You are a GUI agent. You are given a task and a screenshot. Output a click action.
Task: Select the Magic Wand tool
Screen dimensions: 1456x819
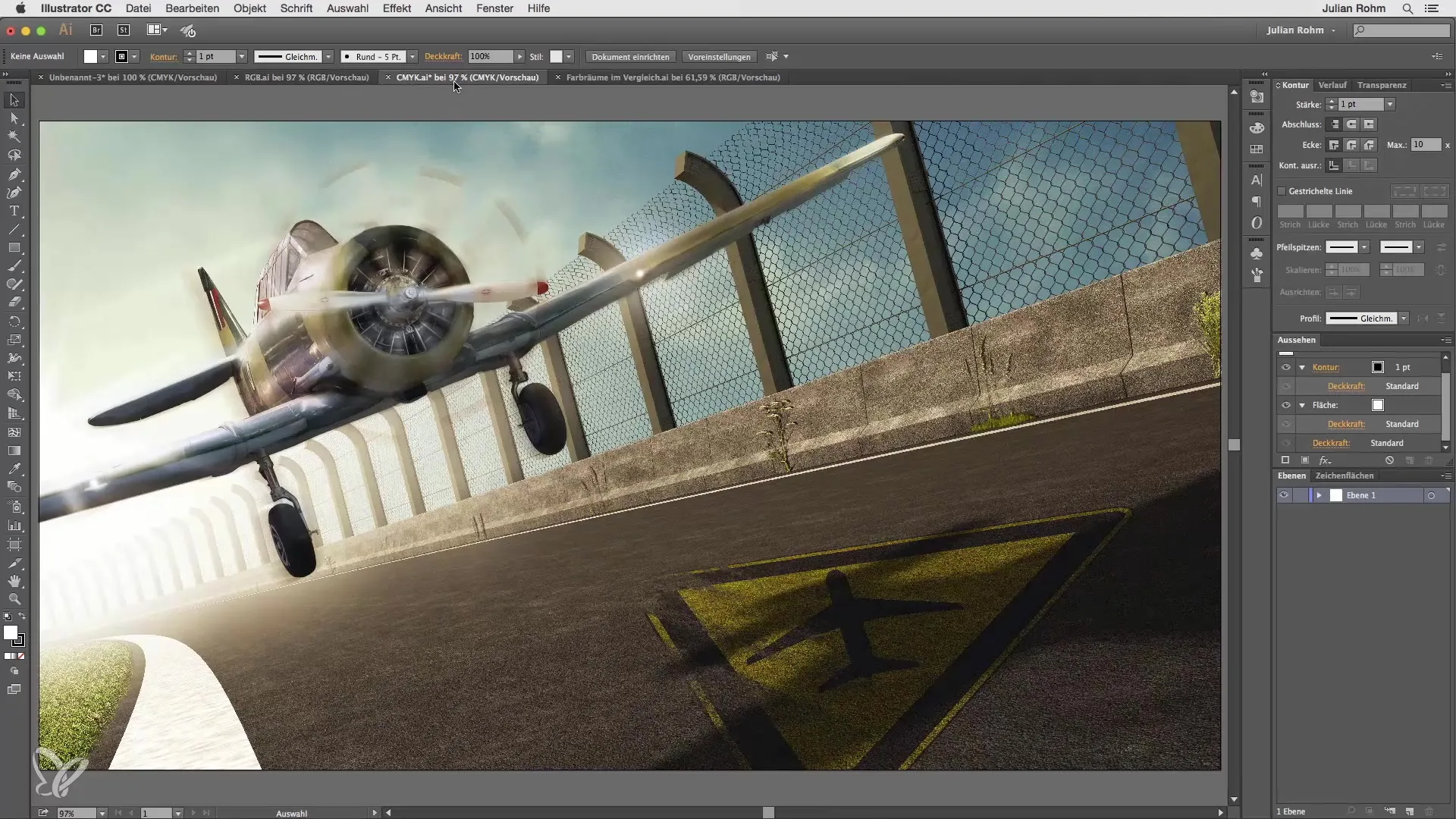coord(14,136)
